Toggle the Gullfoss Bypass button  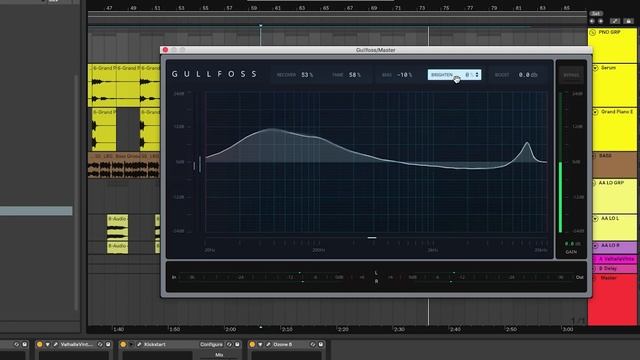pos(571,75)
